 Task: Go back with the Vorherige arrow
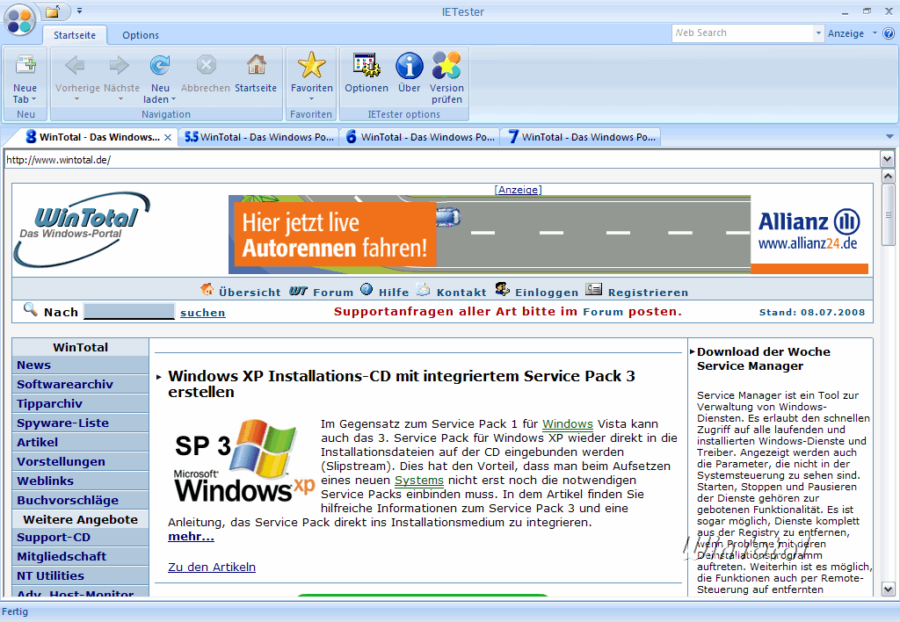pos(75,65)
